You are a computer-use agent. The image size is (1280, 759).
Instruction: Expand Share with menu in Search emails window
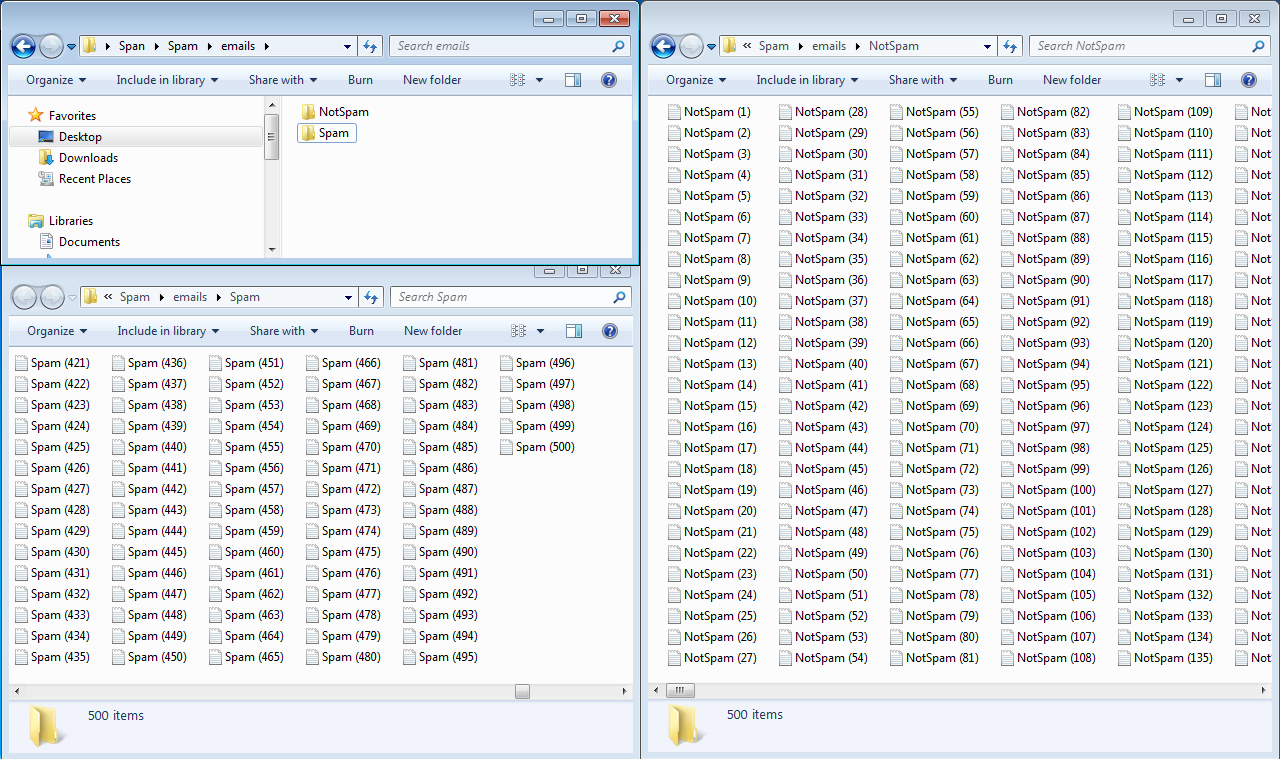(x=283, y=80)
